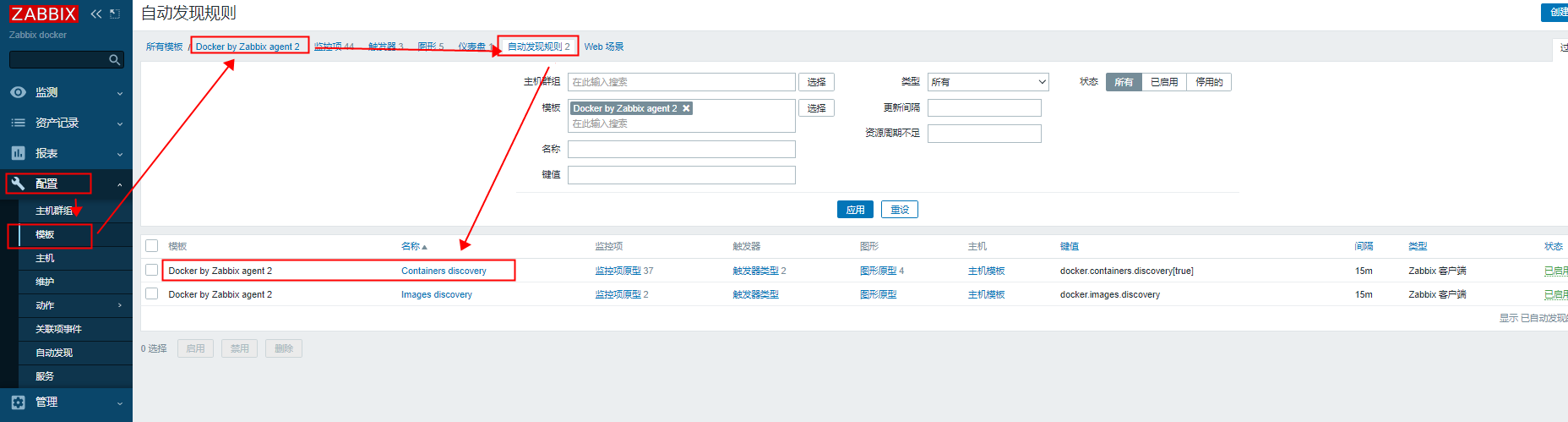Expand the 动作 submenu arrow
The image size is (1568, 422).
click(119, 305)
